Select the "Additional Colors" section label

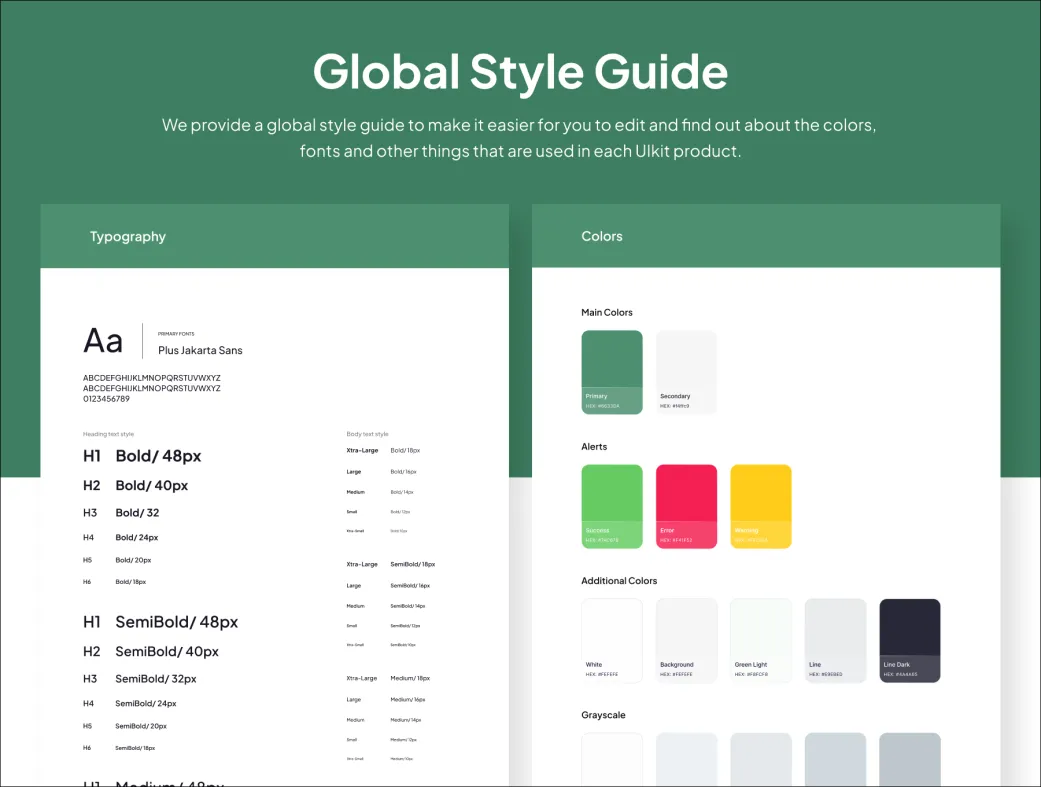(619, 580)
